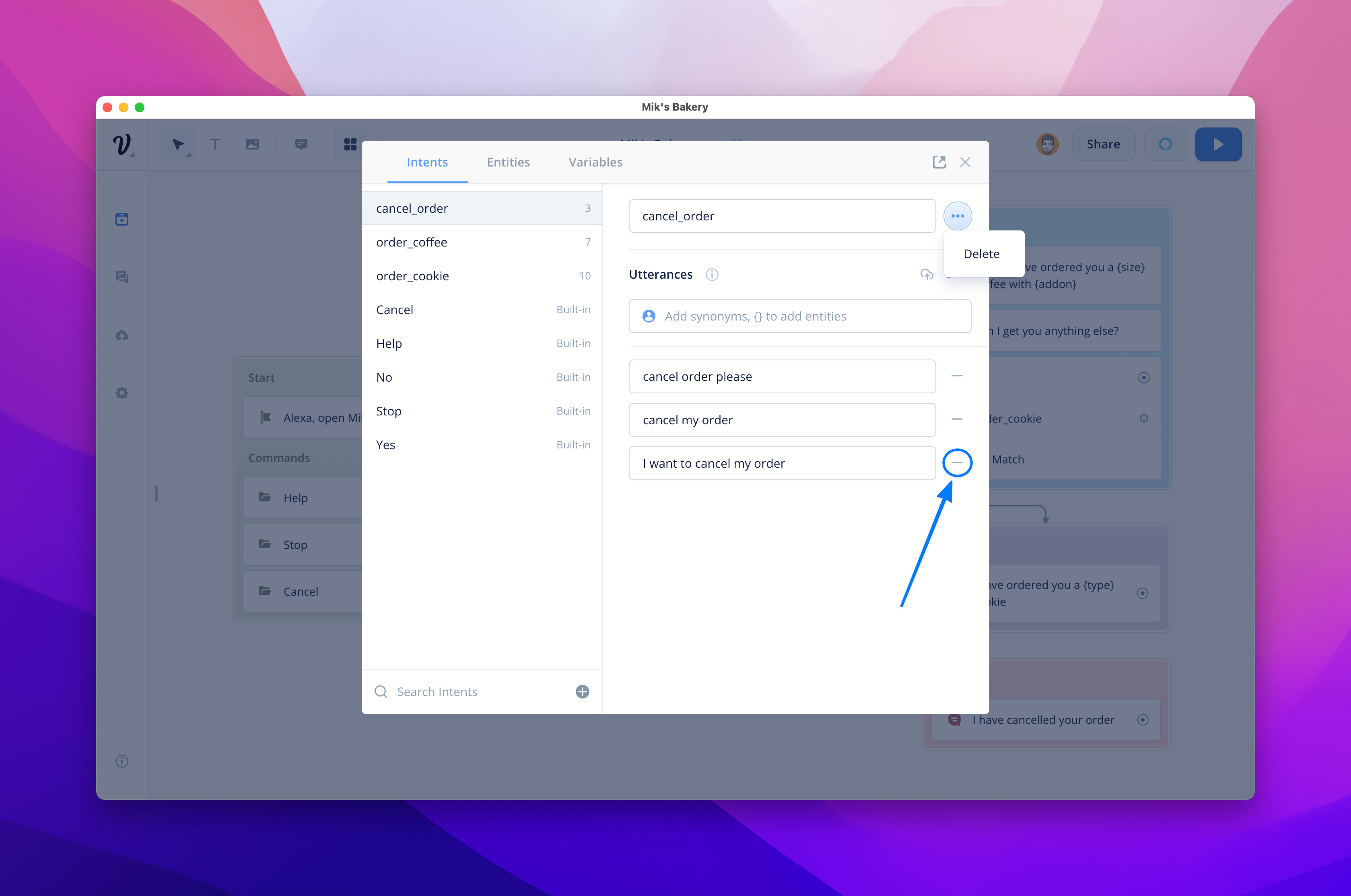Open the cloud upload sidebar icon
1351x896 pixels.
122,335
